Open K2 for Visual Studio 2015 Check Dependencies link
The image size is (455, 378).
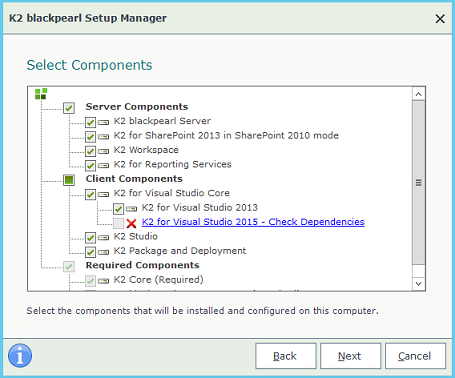click(x=253, y=222)
